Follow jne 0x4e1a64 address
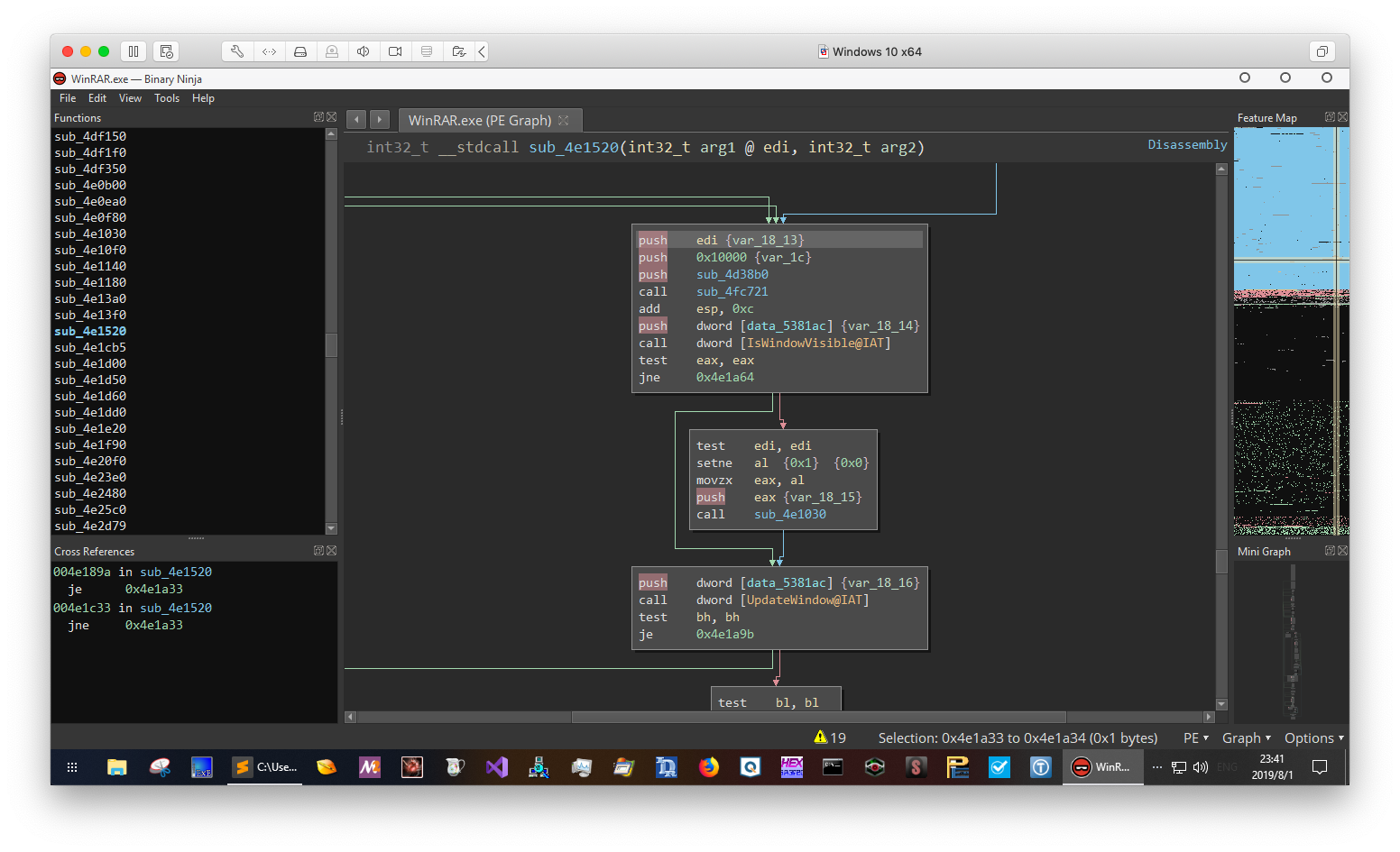1400x852 pixels. click(x=725, y=377)
